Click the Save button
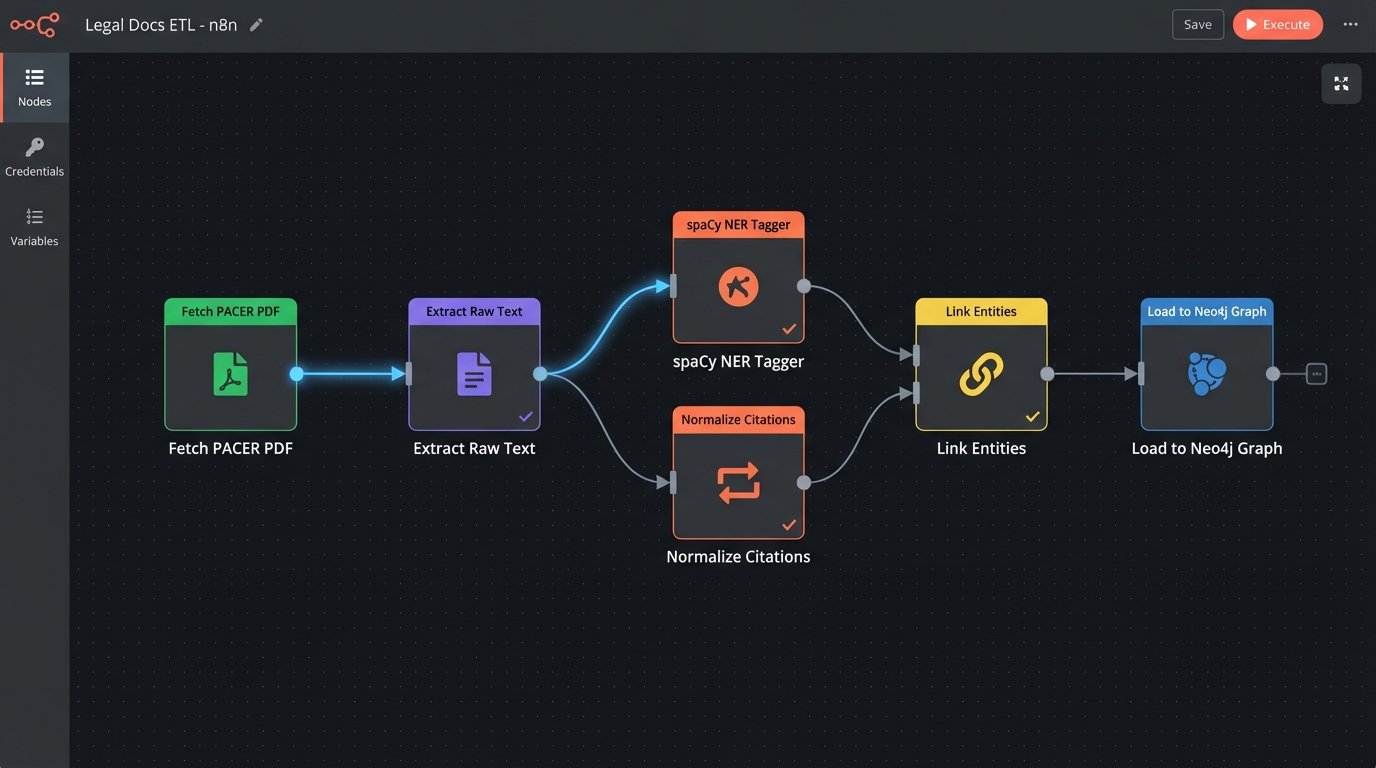The image size is (1376, 768). (x=1197, y=25)
